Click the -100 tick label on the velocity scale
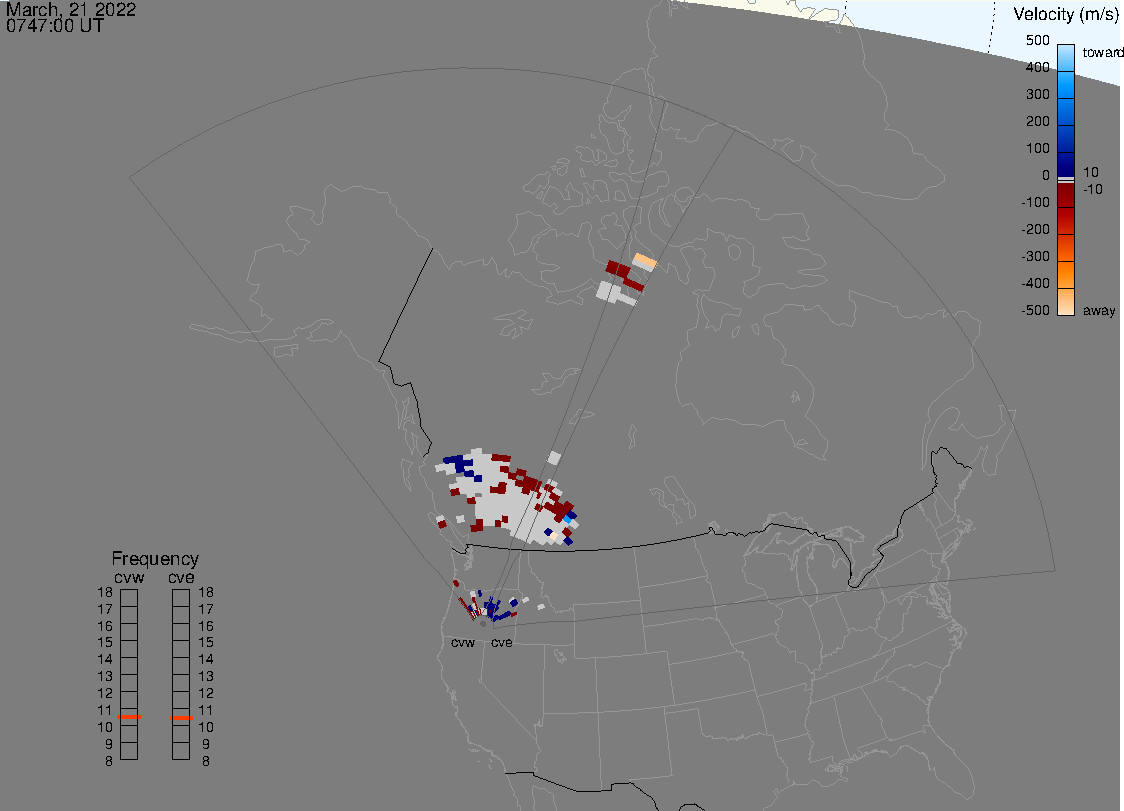The image size is (1124, 811). click(1035, 202)
